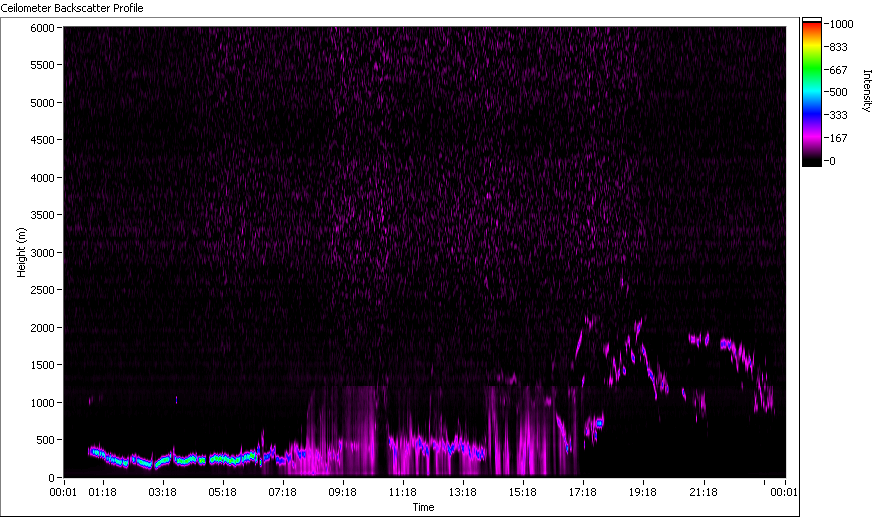Click the 4000 height tick label
This screenshot has height=517, width=876.
[42, 178]
